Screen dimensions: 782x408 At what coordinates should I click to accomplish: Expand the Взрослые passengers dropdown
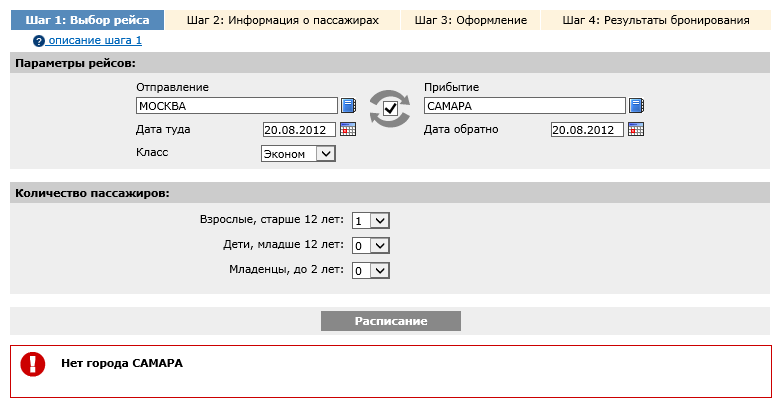(371, 220)
